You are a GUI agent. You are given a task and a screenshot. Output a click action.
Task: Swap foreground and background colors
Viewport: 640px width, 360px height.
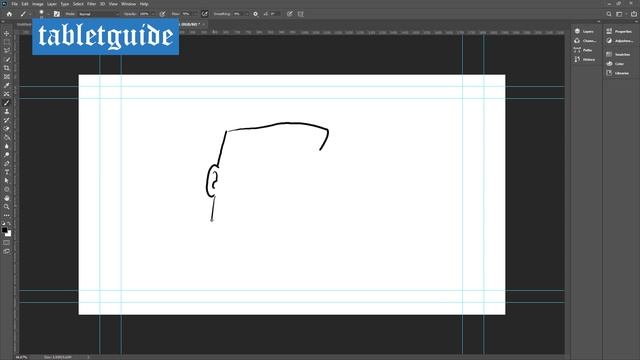click(x=9, y=224)
